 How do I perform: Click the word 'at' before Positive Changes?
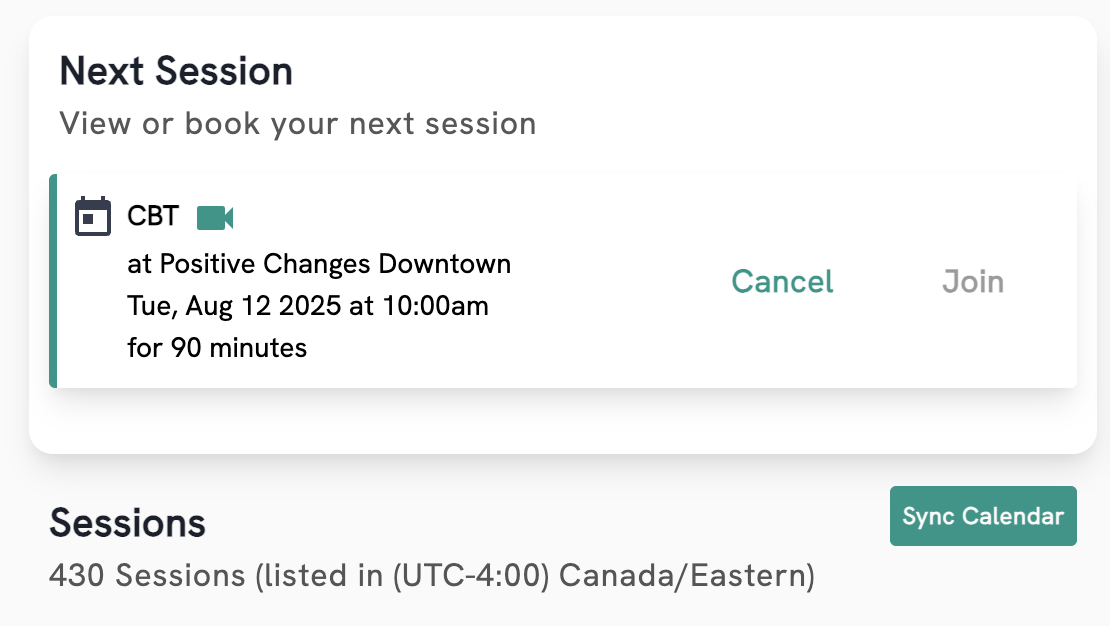tap(139, 264)
